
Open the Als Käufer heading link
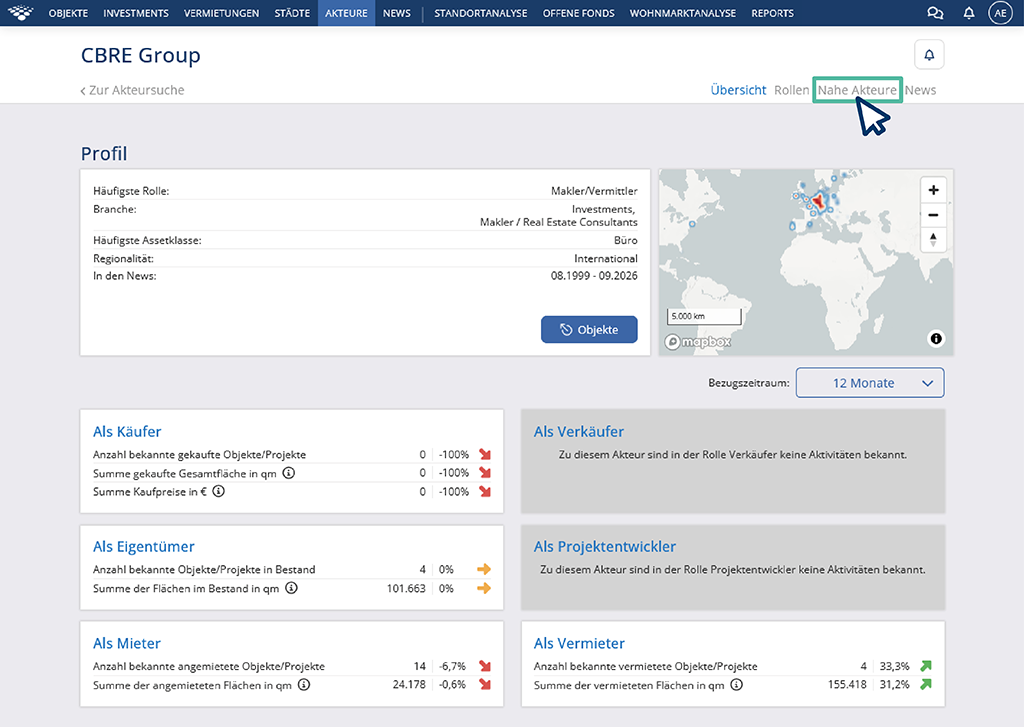127,431
